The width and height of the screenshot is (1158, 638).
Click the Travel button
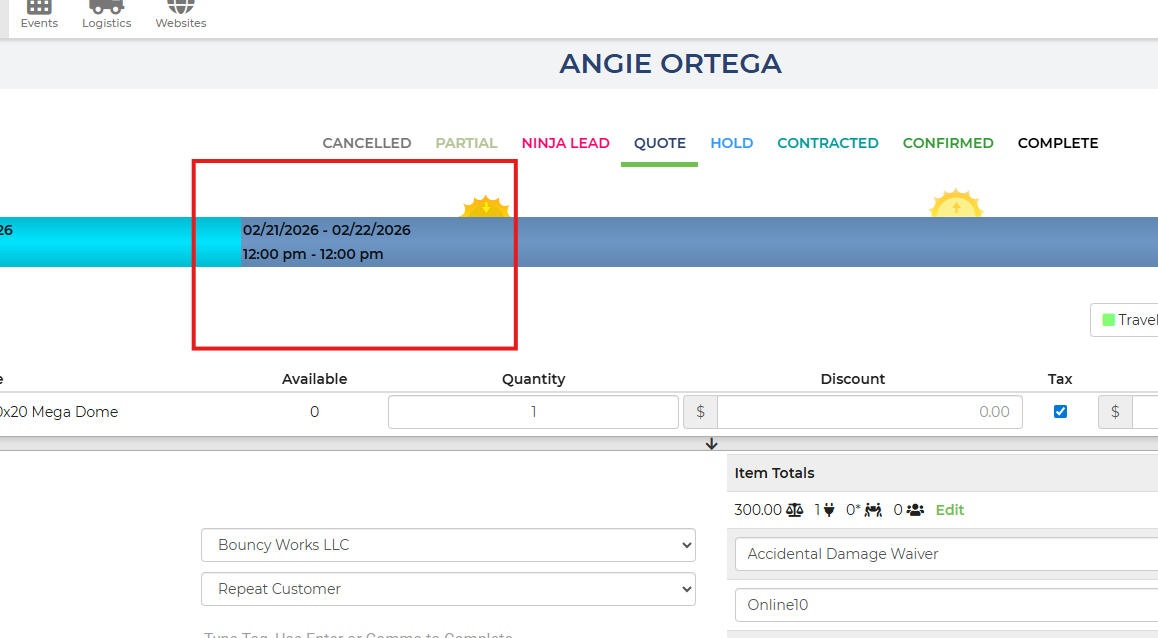1130,320
